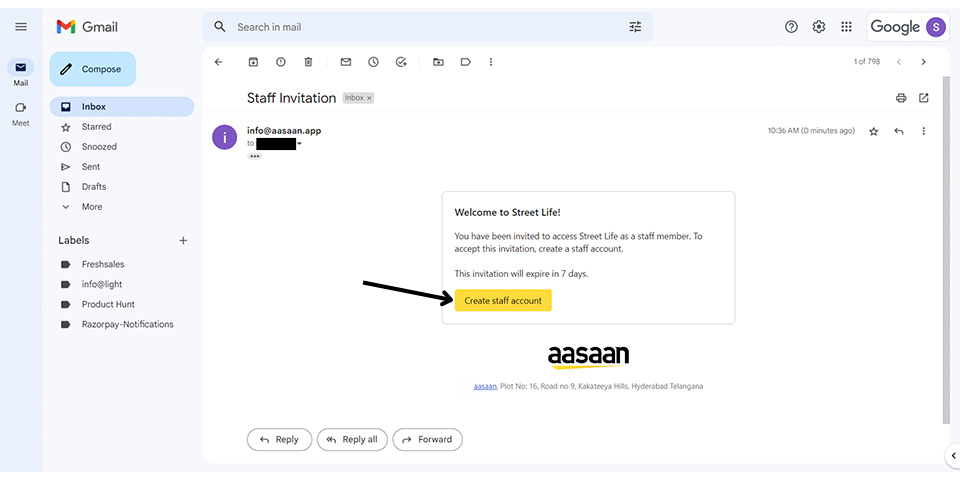Click the Compose button
960x480 pixels.
(92, 69)
